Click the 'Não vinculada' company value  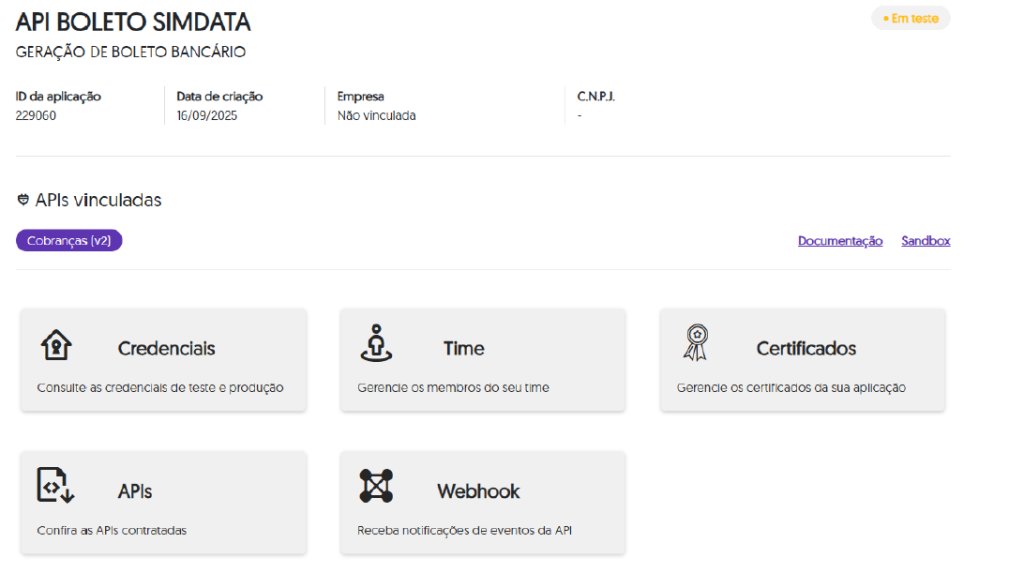(376, 116)
